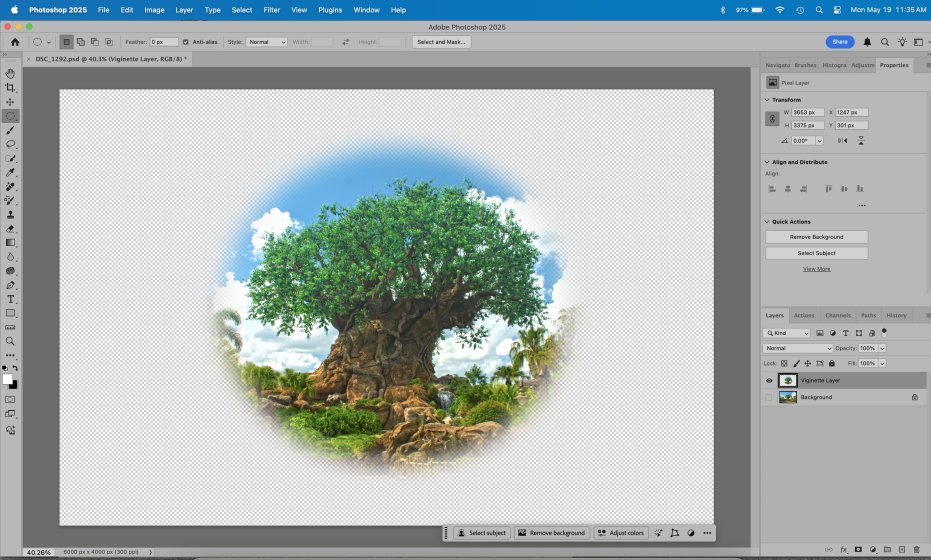Viewport: 931px width, 560px height.
Task: Select the Lasso tool
Action: point(10,144)
